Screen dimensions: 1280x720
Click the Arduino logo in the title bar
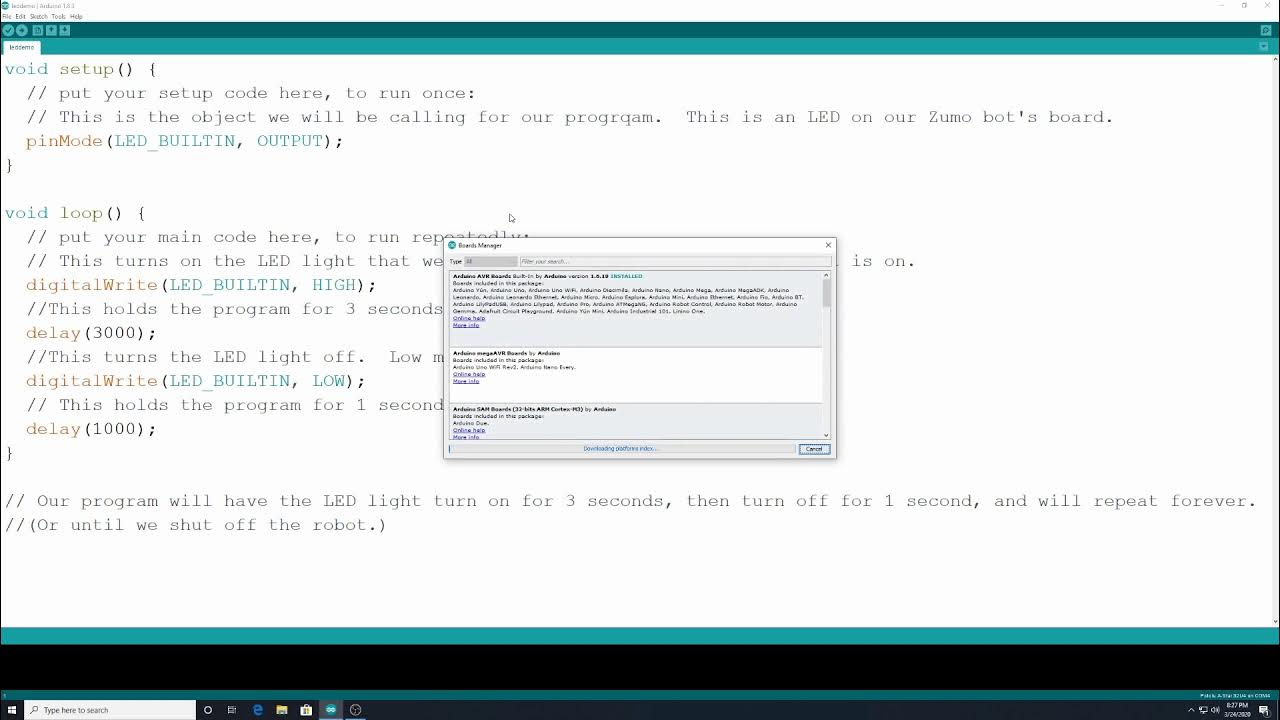pos(5,5)
